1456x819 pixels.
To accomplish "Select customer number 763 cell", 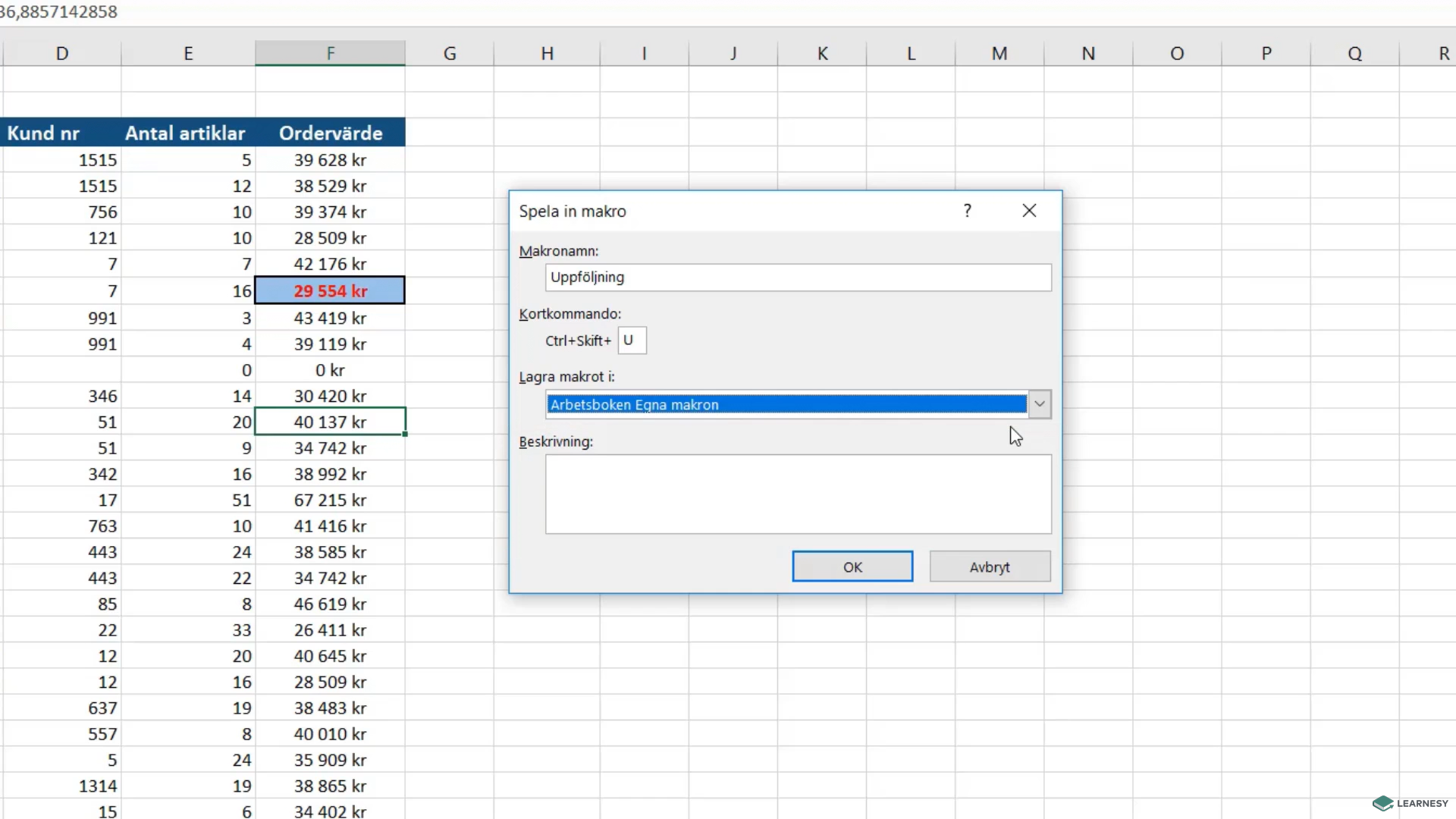I will click(62, 526).
